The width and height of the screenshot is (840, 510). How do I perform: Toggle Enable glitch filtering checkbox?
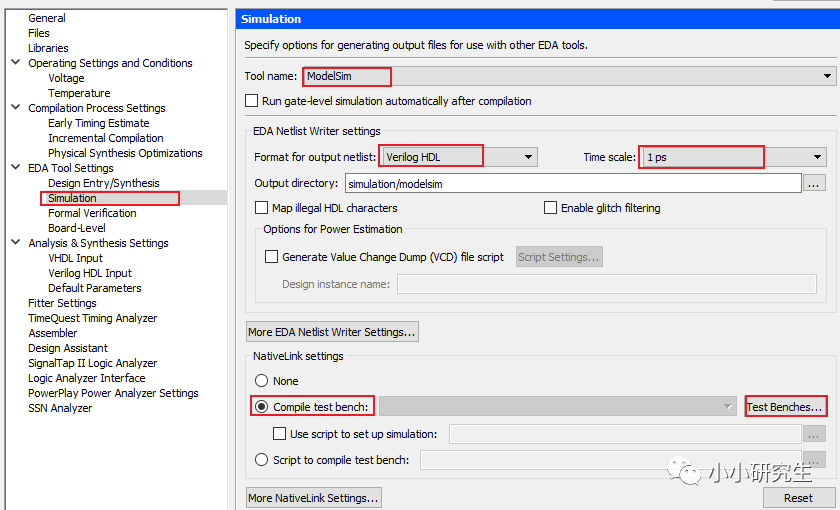click(x=550, y=208)
